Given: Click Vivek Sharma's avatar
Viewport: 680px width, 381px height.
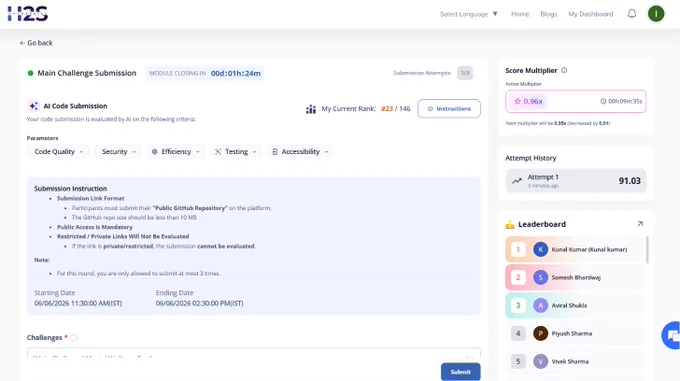Looking at the screenshot, I should pyautogui.click(x=540, y=361).
